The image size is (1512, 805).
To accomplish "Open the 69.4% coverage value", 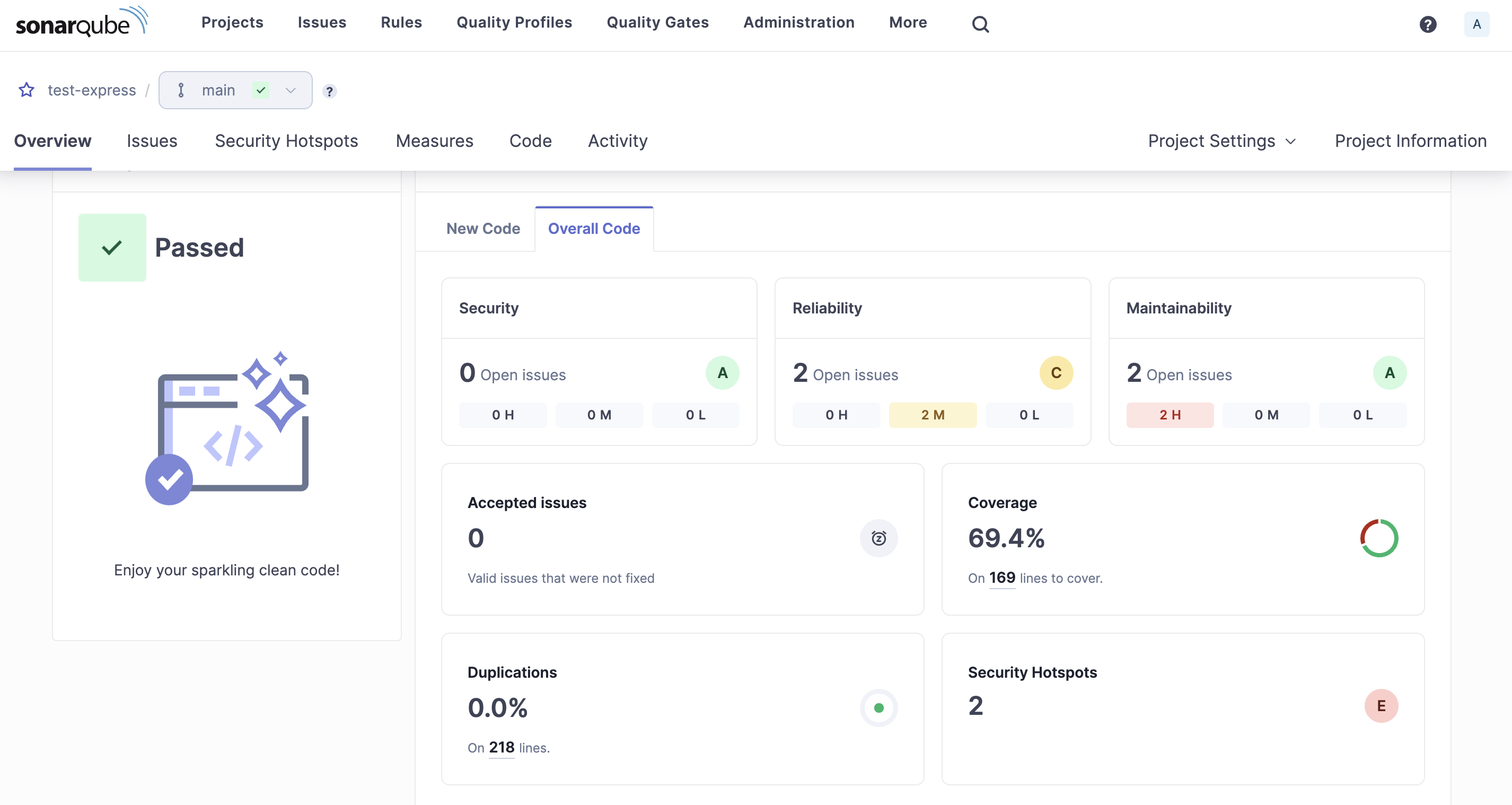I will (x=1006, y=538).
